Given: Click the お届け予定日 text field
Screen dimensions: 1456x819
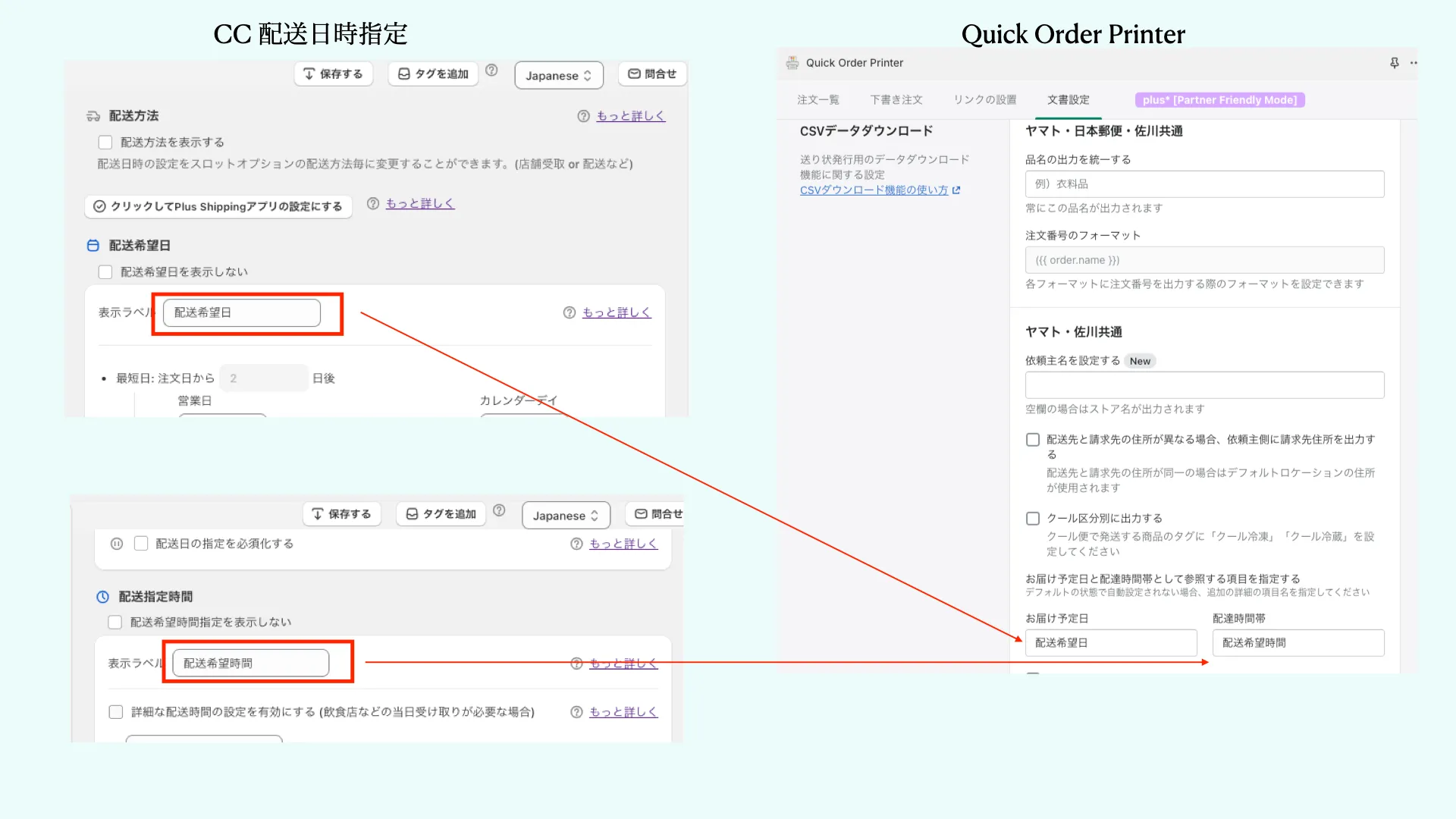Looking at the screenshot, I should pyautogui.click(x=1110, y=643).
